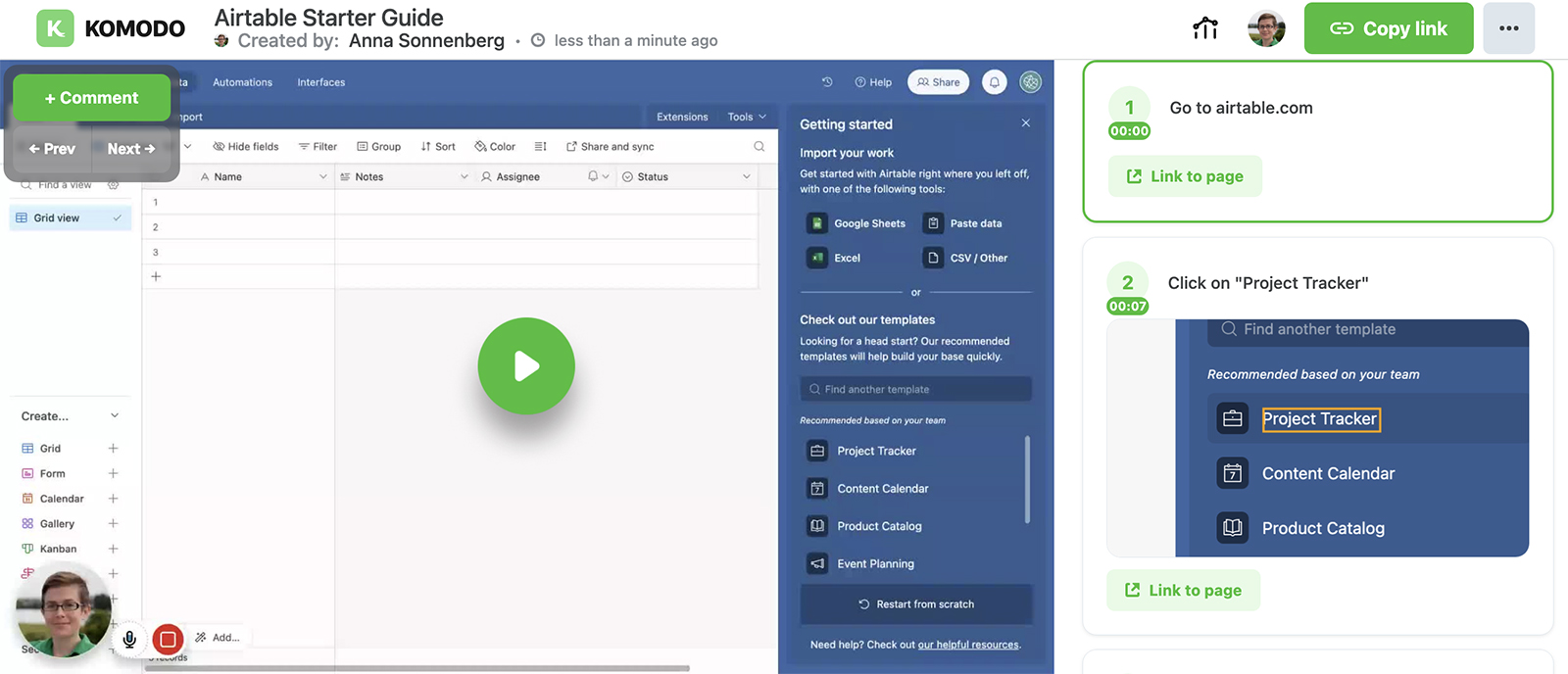
Task: Add a Kanban view with its plus icon
Action: [x=113, y=550]
